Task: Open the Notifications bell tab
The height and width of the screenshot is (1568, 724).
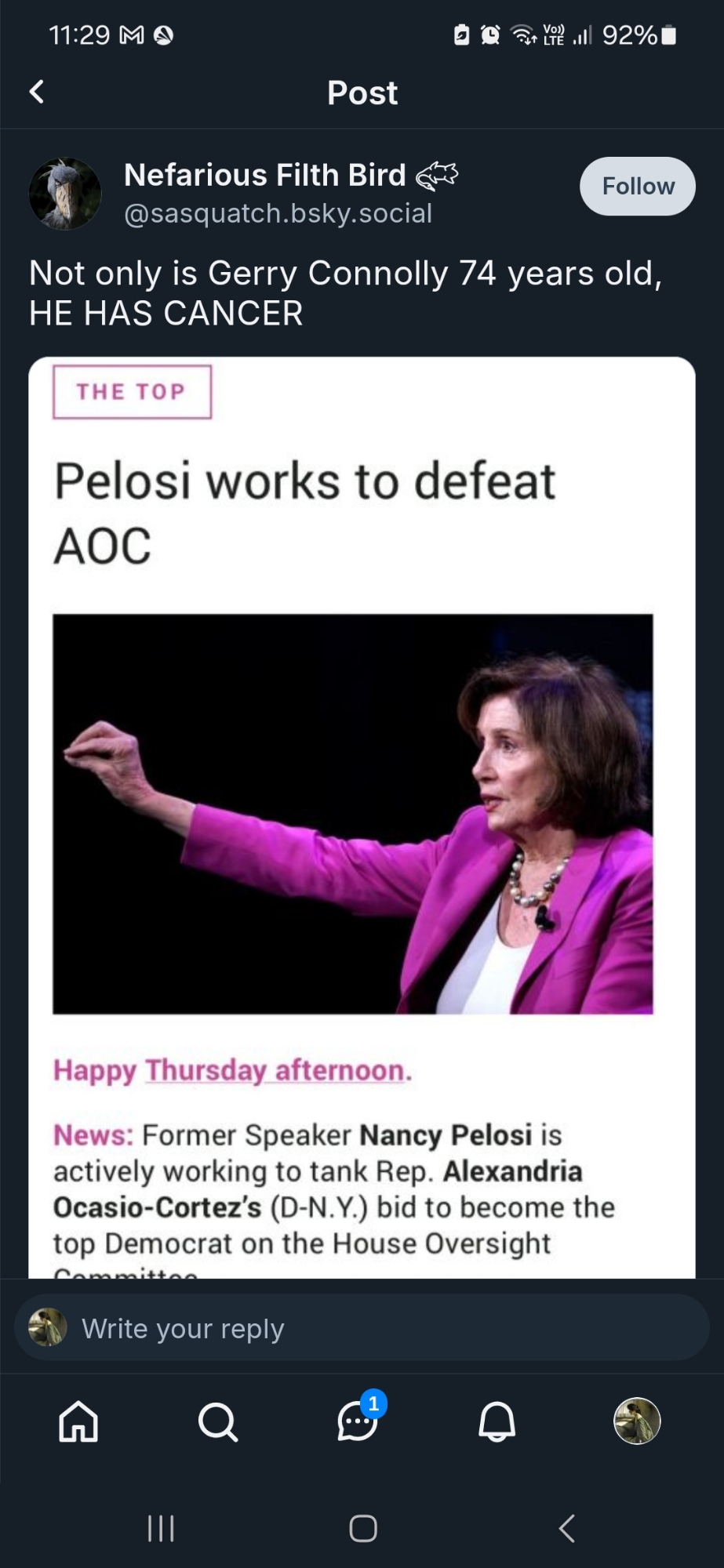Action: [x=497, y=1421]
